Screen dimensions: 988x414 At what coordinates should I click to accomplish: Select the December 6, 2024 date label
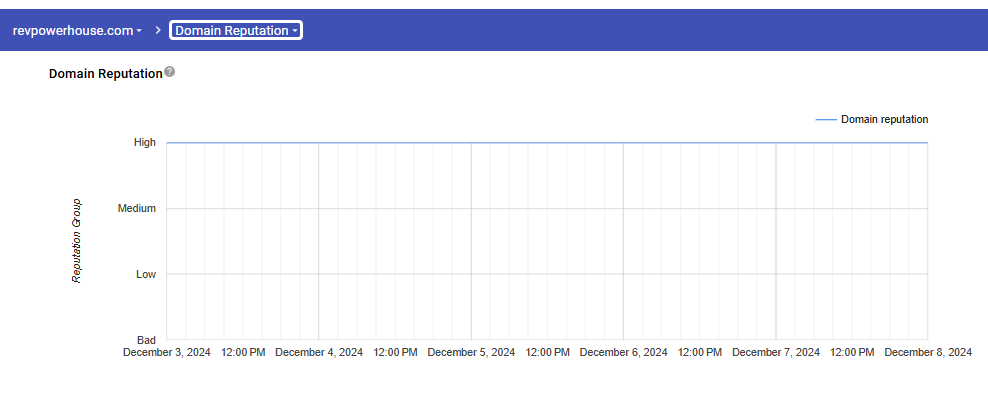(623, 353)
